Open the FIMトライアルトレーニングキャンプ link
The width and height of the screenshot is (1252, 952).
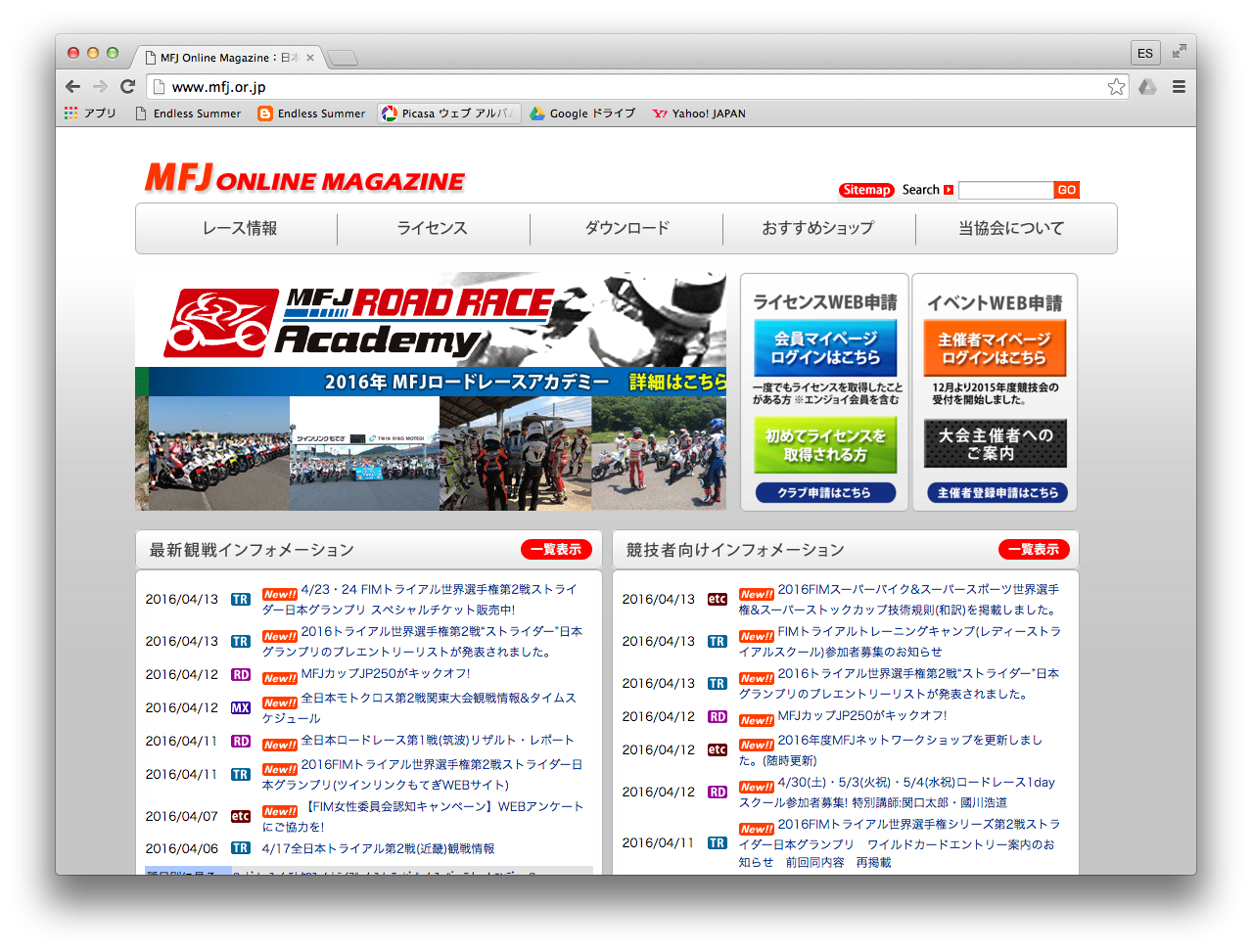[x=900, y=641]
